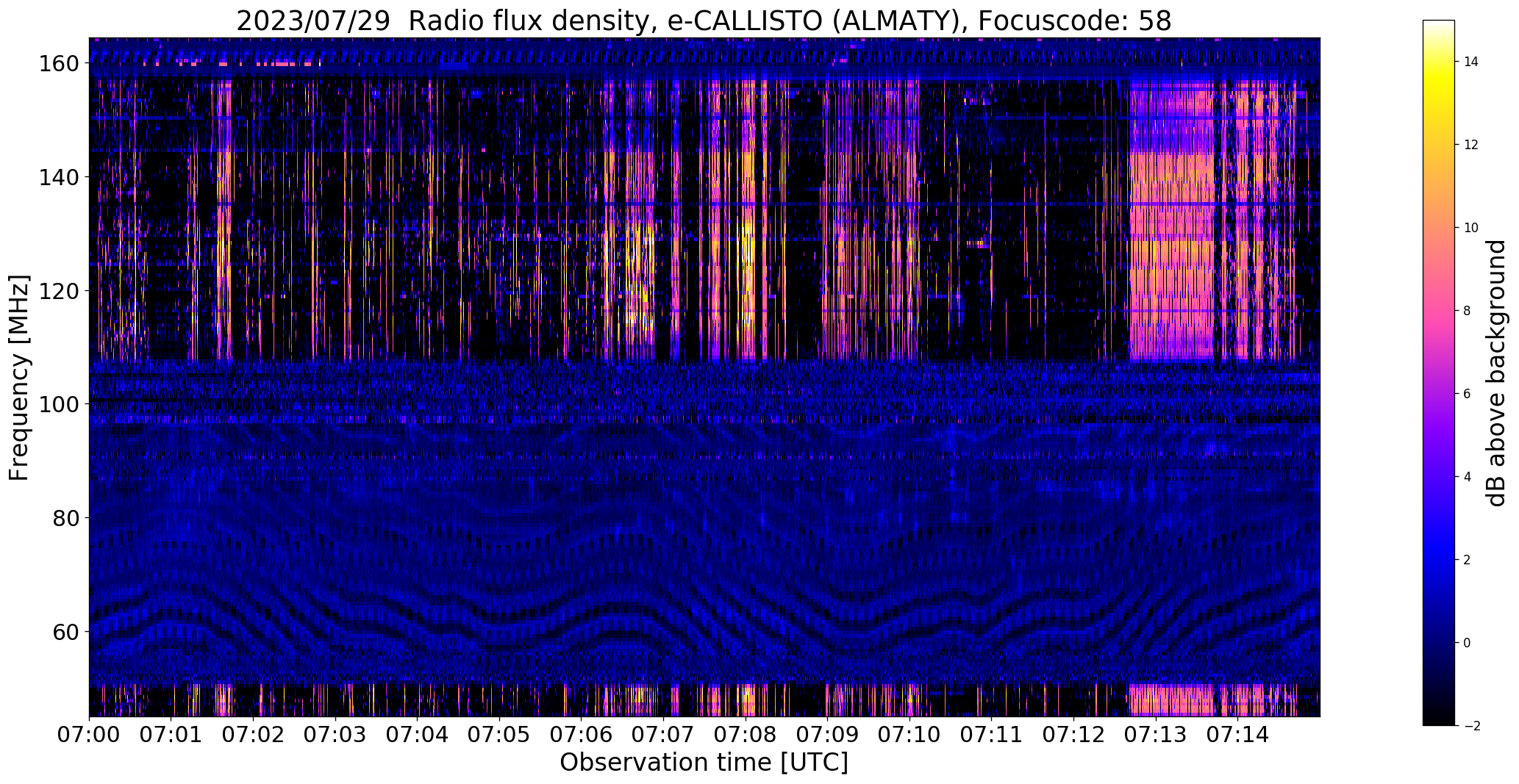Click the 07:08 time tick label
This screenshot has height=784, width=1519.
746,734
